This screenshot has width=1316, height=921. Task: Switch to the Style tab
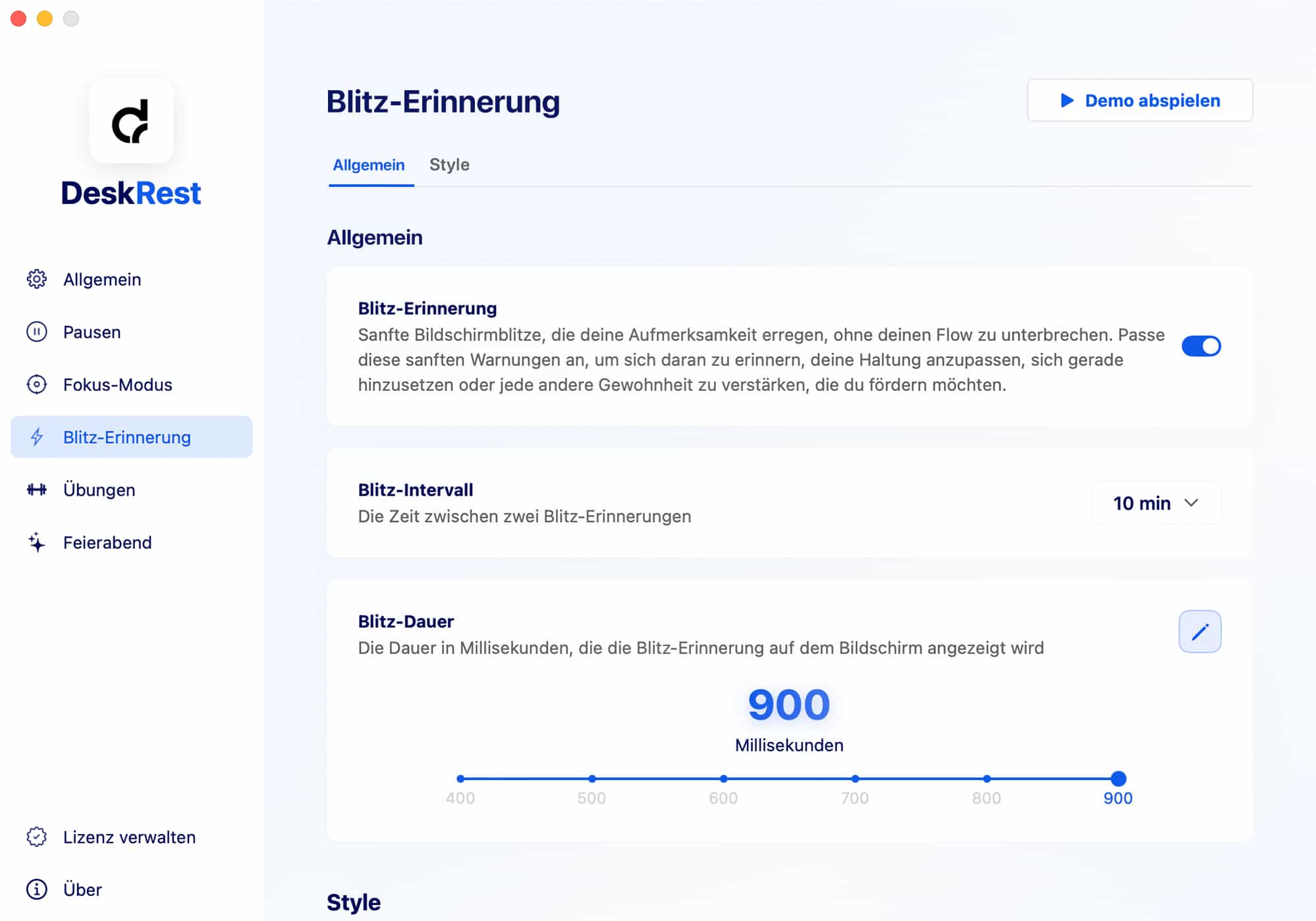pyautogui.click(x=449, y=165)
